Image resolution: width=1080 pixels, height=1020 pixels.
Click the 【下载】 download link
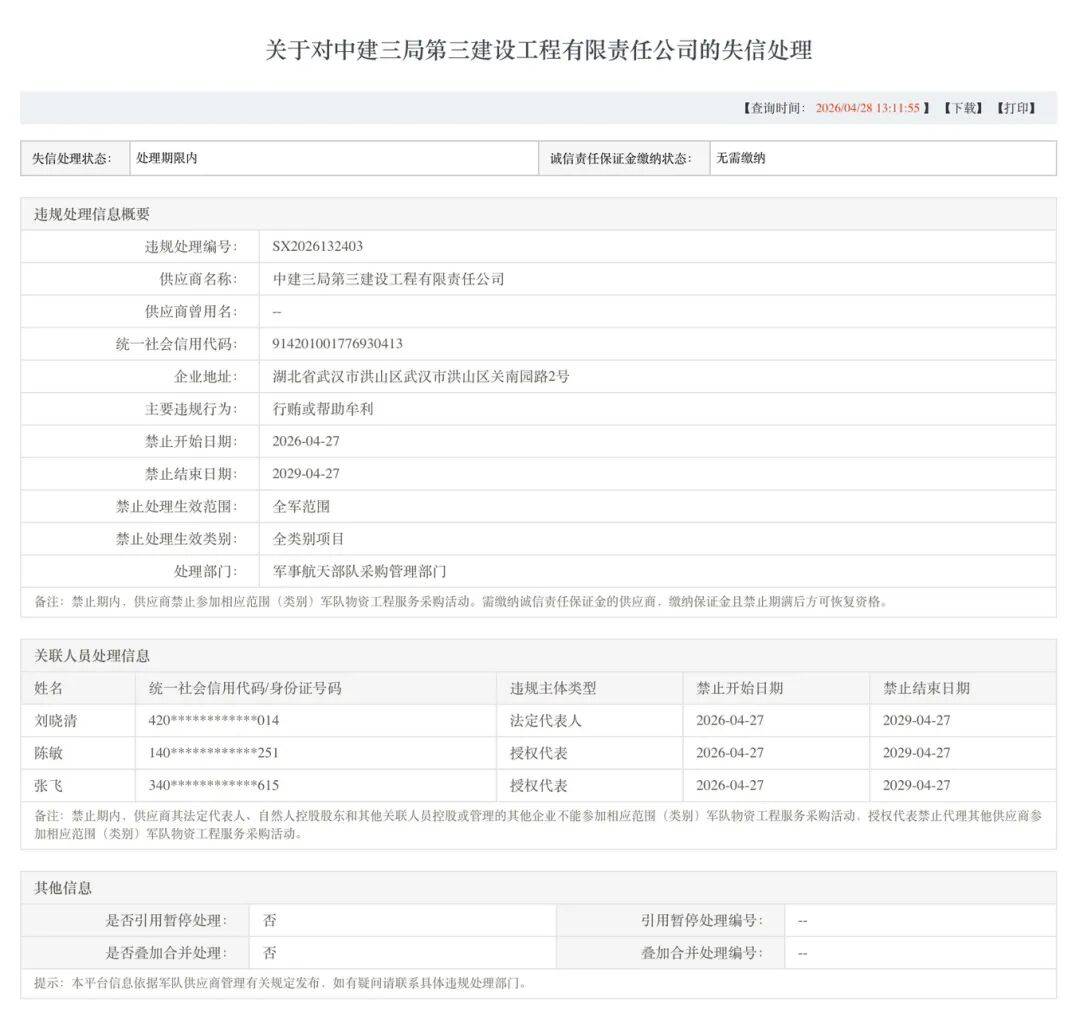click(x=963, y=108)
